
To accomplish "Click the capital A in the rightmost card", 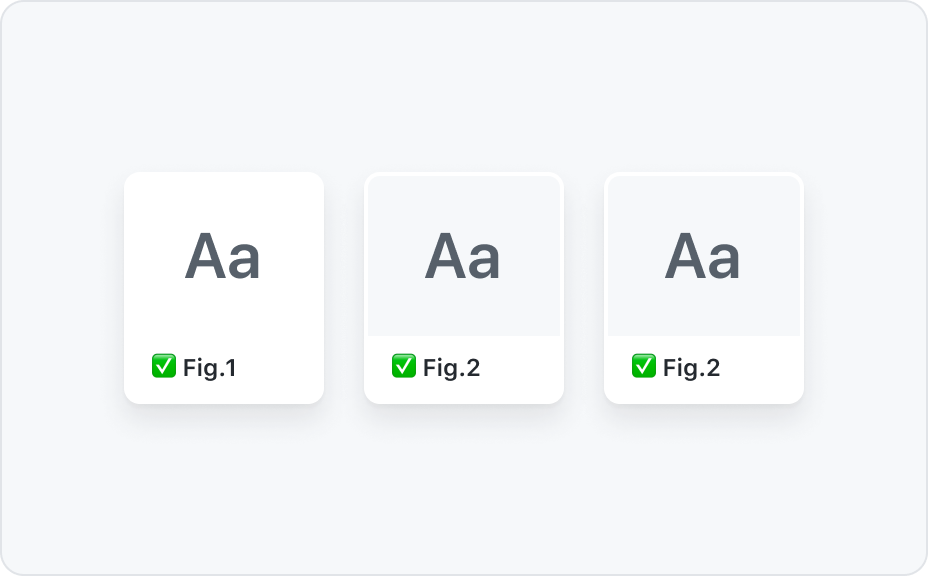I will tap(685, 256).
